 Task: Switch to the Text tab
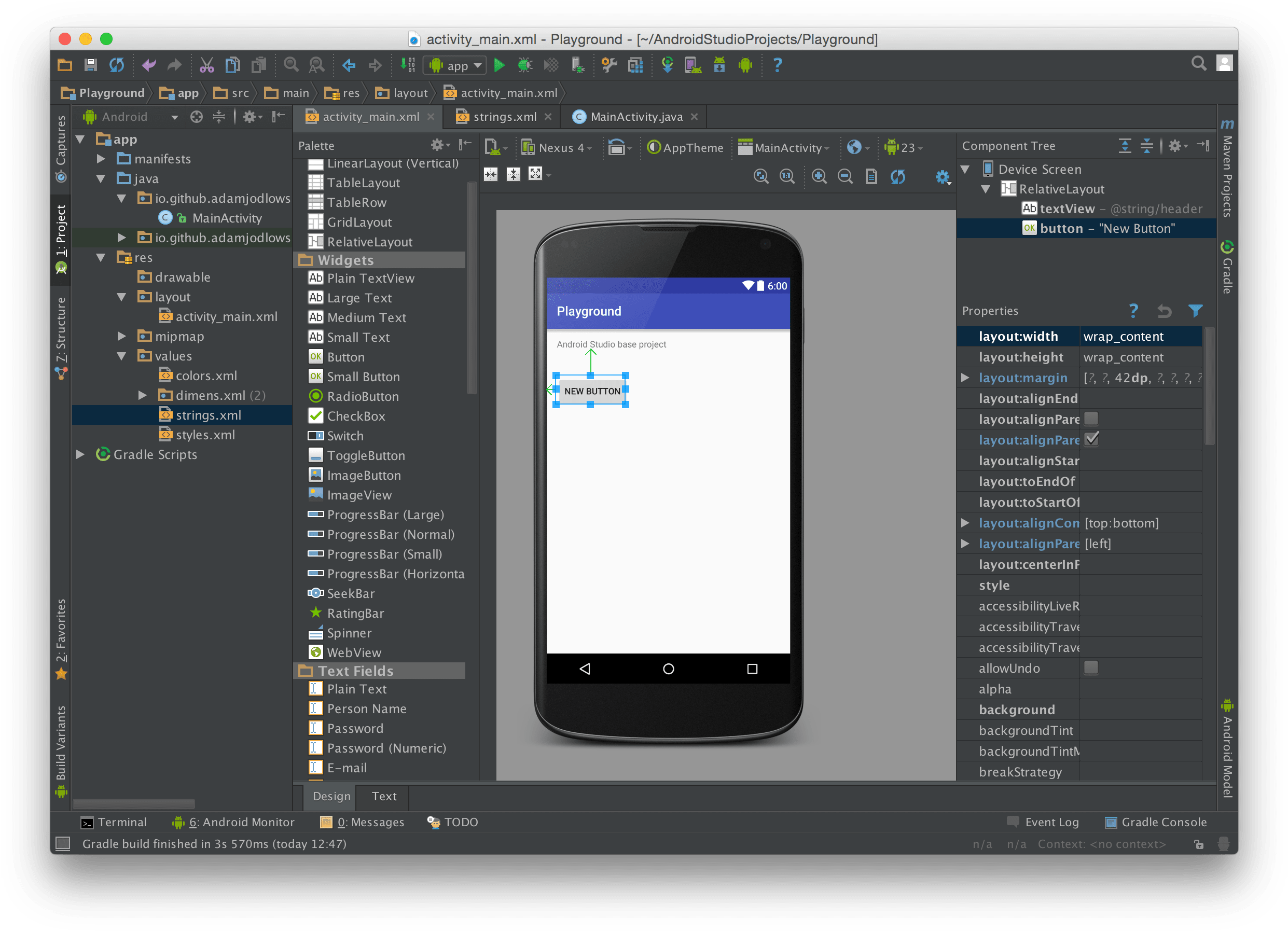click(x=384, y=796)
